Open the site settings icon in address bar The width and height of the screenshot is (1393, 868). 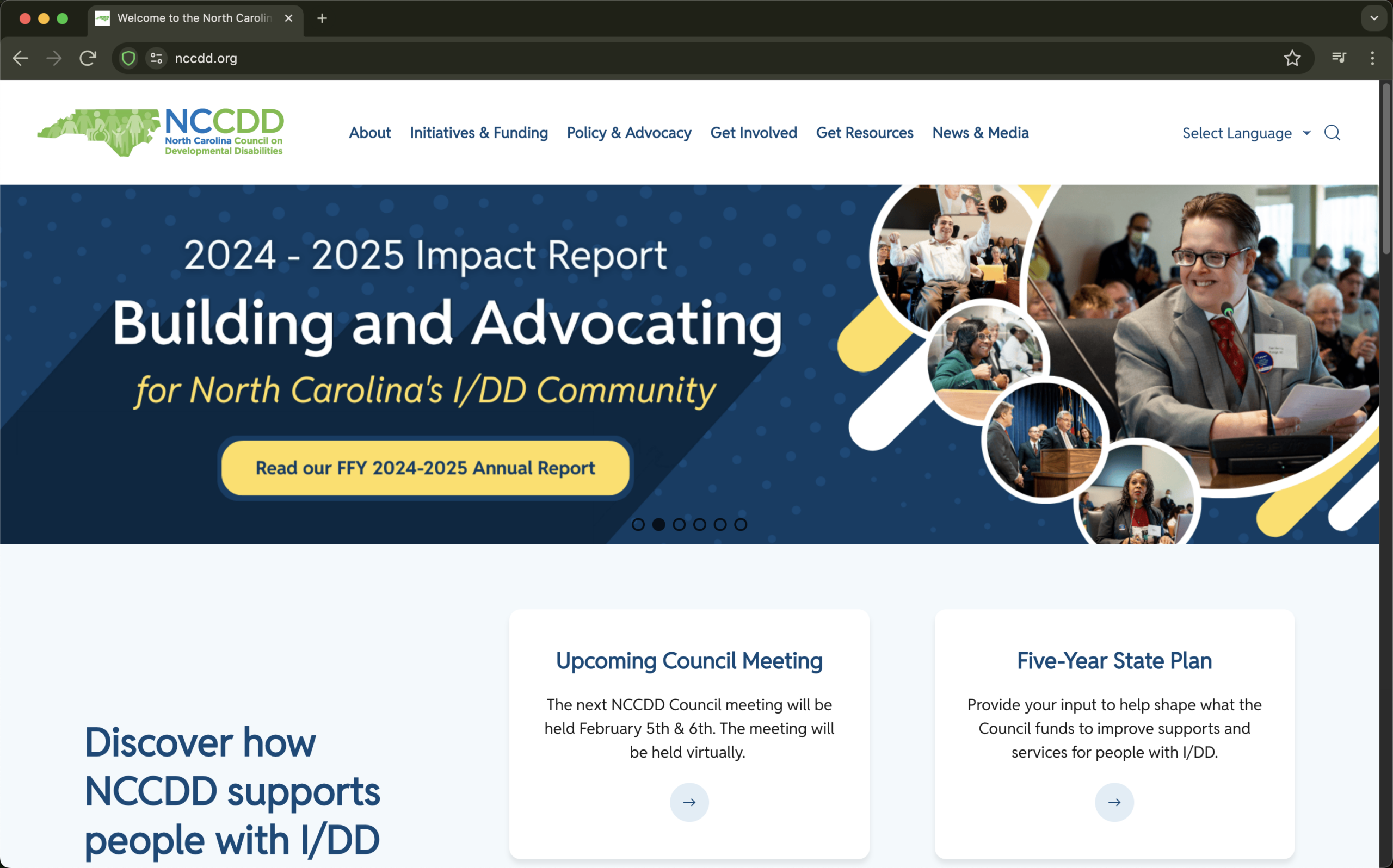(x=156, y=58)
